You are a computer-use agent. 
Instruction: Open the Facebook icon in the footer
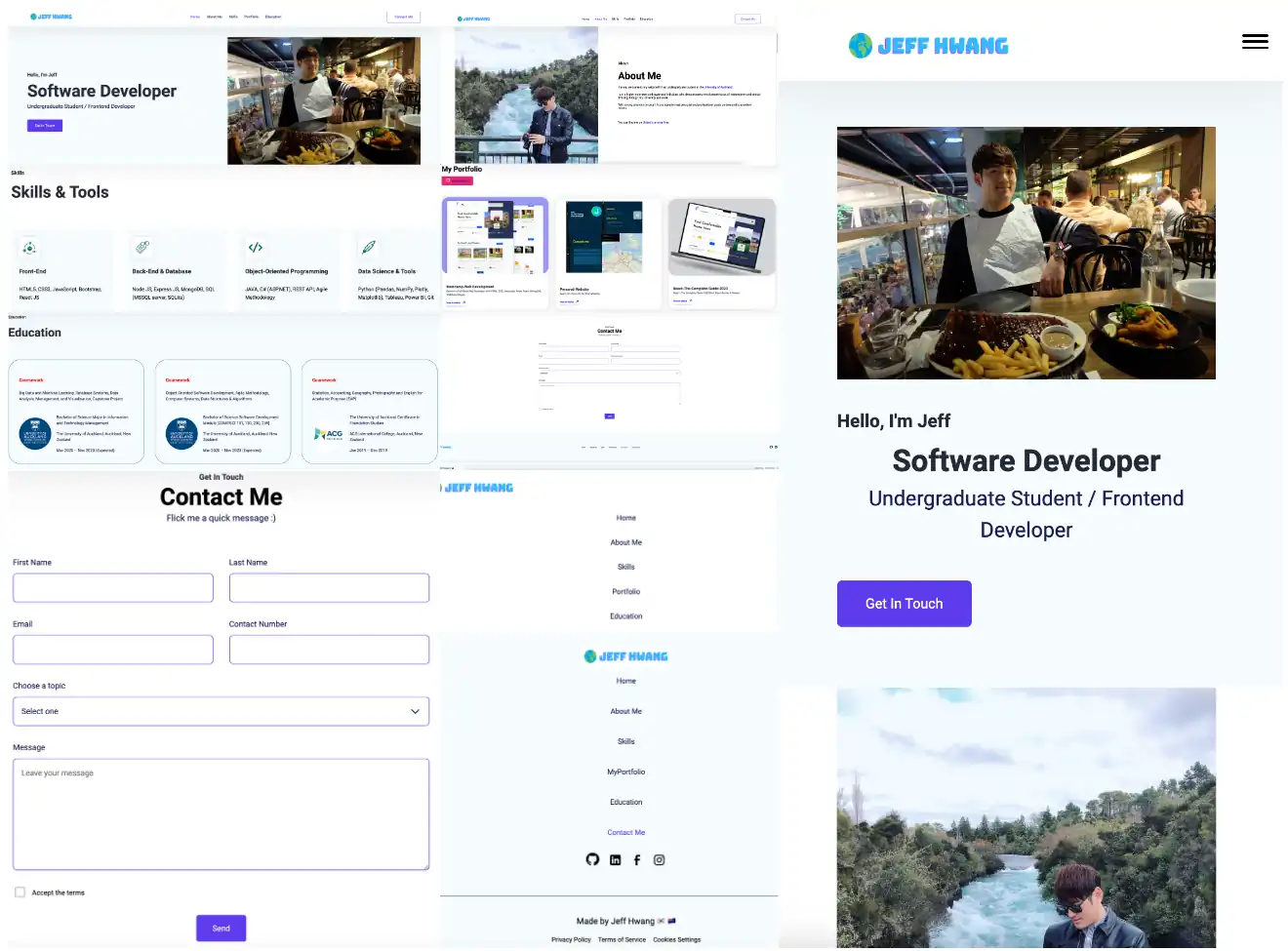pos(637,860)
